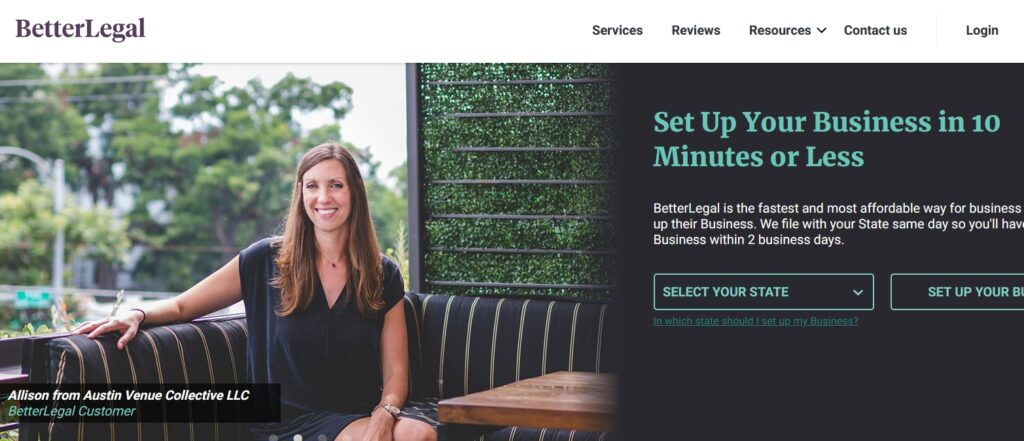
Task: Click the Set Up Your Business button
Action: (x=957, y=291)
